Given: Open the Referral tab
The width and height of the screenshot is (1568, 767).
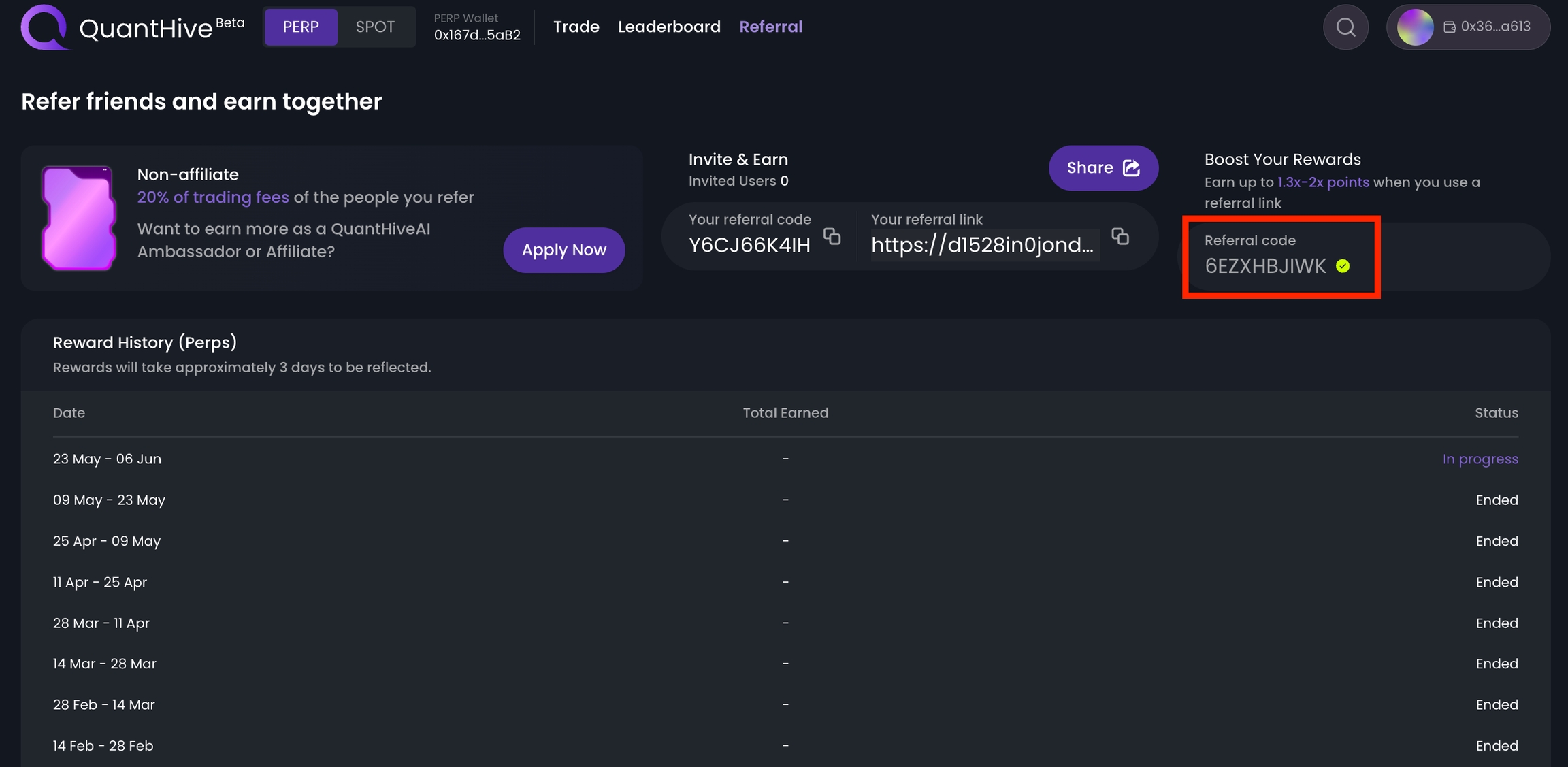Looking at the screenshot, I should [x=770, y=27].
